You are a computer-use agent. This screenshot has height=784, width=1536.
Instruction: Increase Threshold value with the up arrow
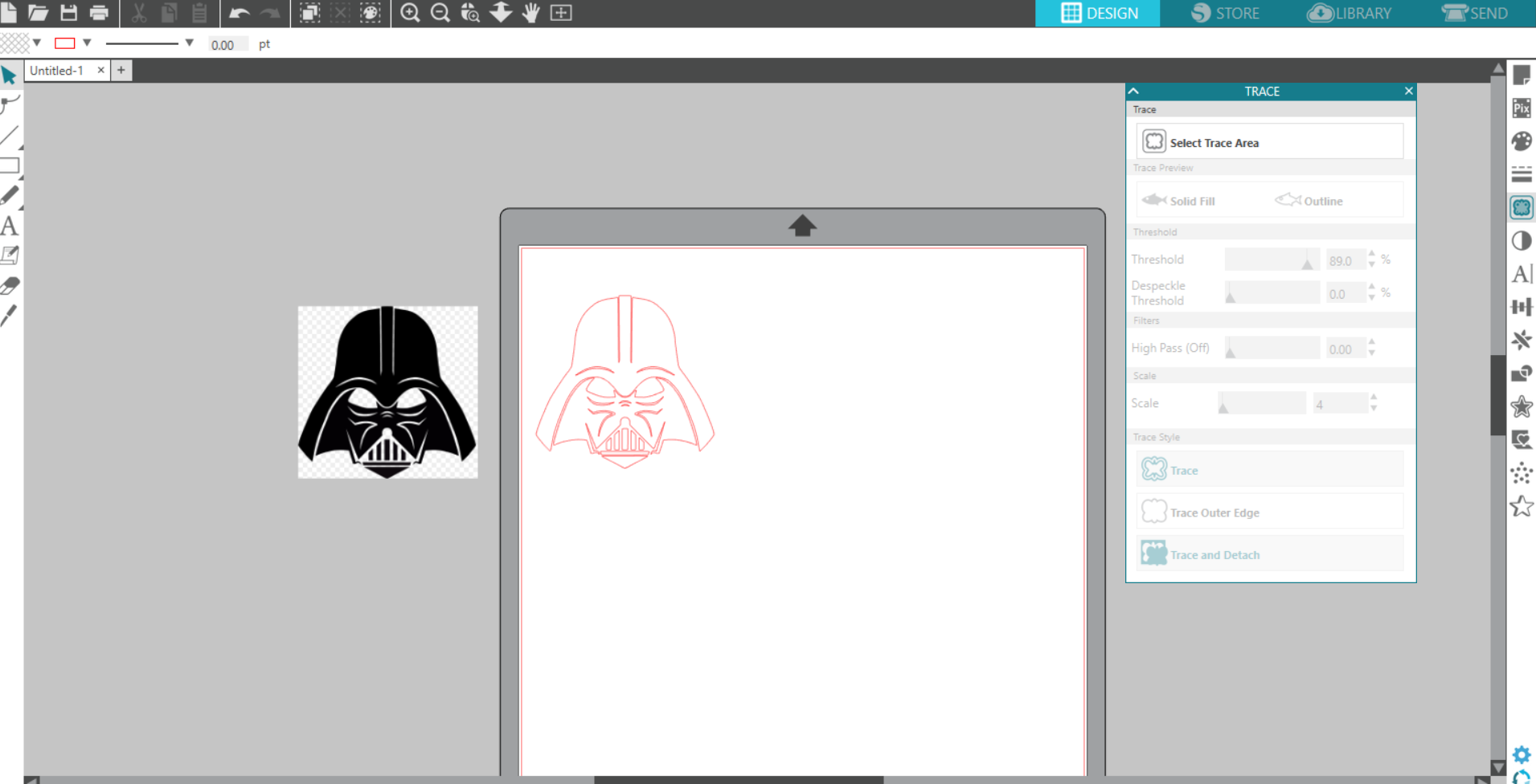click(x=1372, y=254)
